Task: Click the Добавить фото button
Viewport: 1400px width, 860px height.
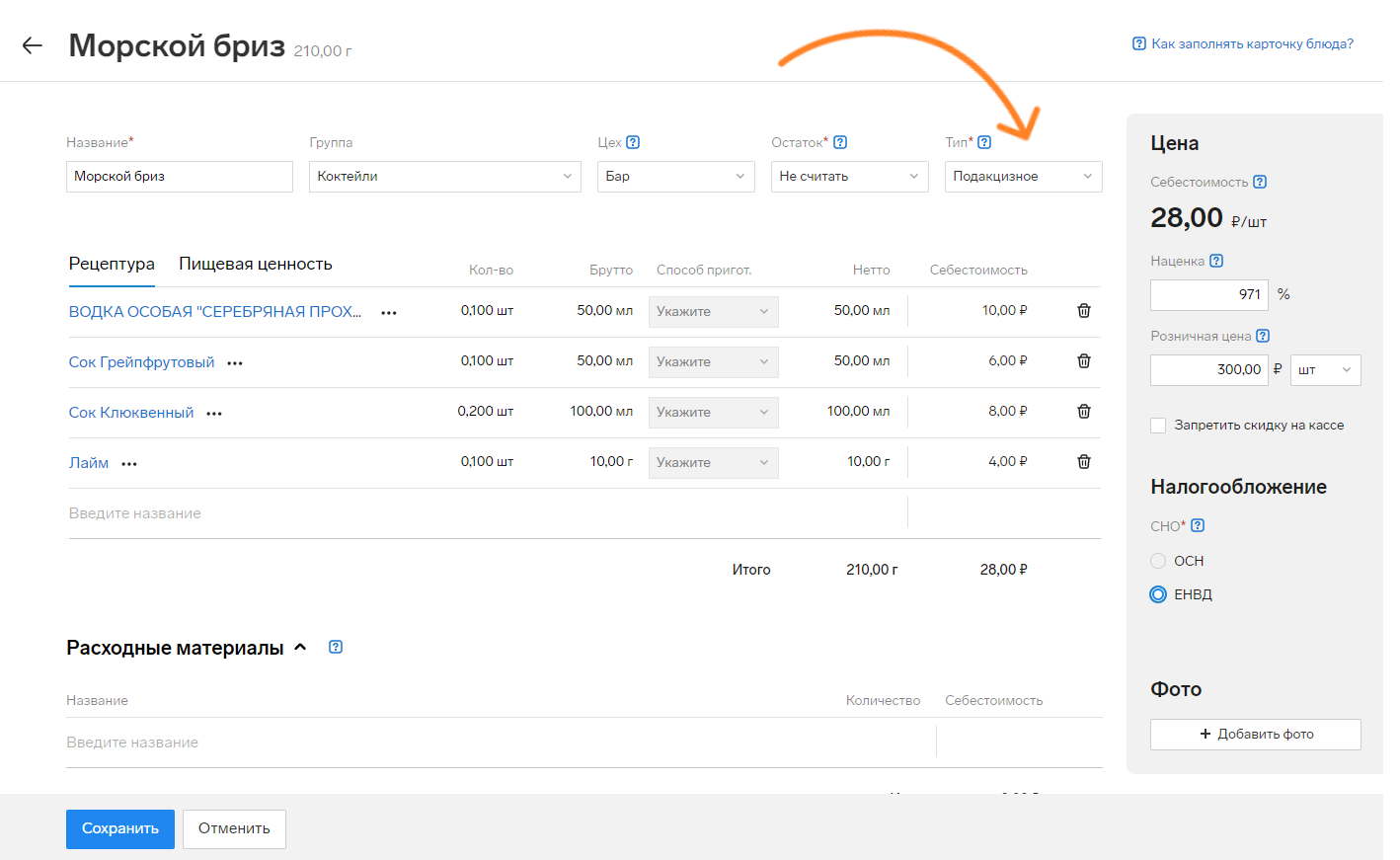Action: [1256, 735]
